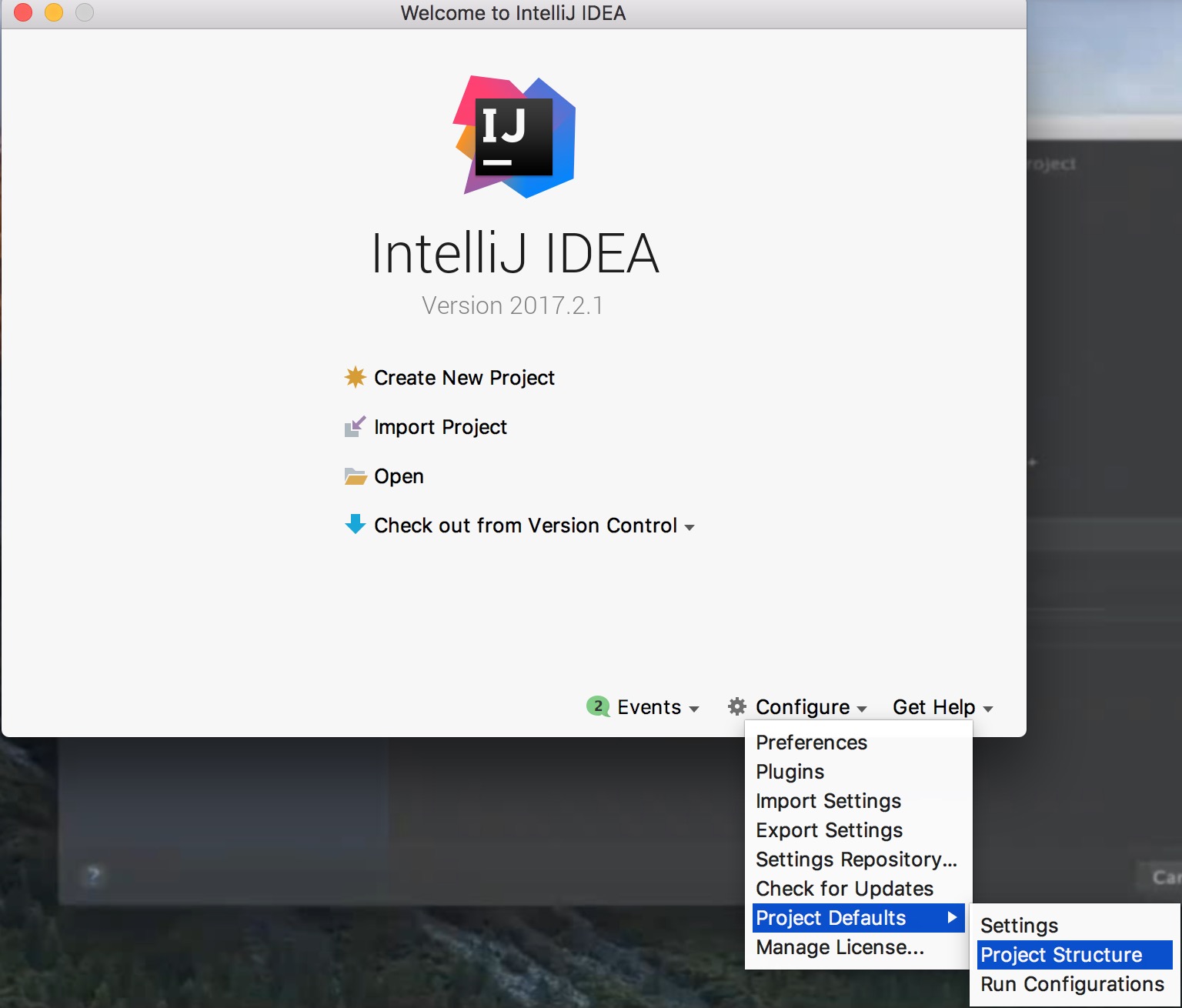Open Settings Repository... menu item

point(858,859)
